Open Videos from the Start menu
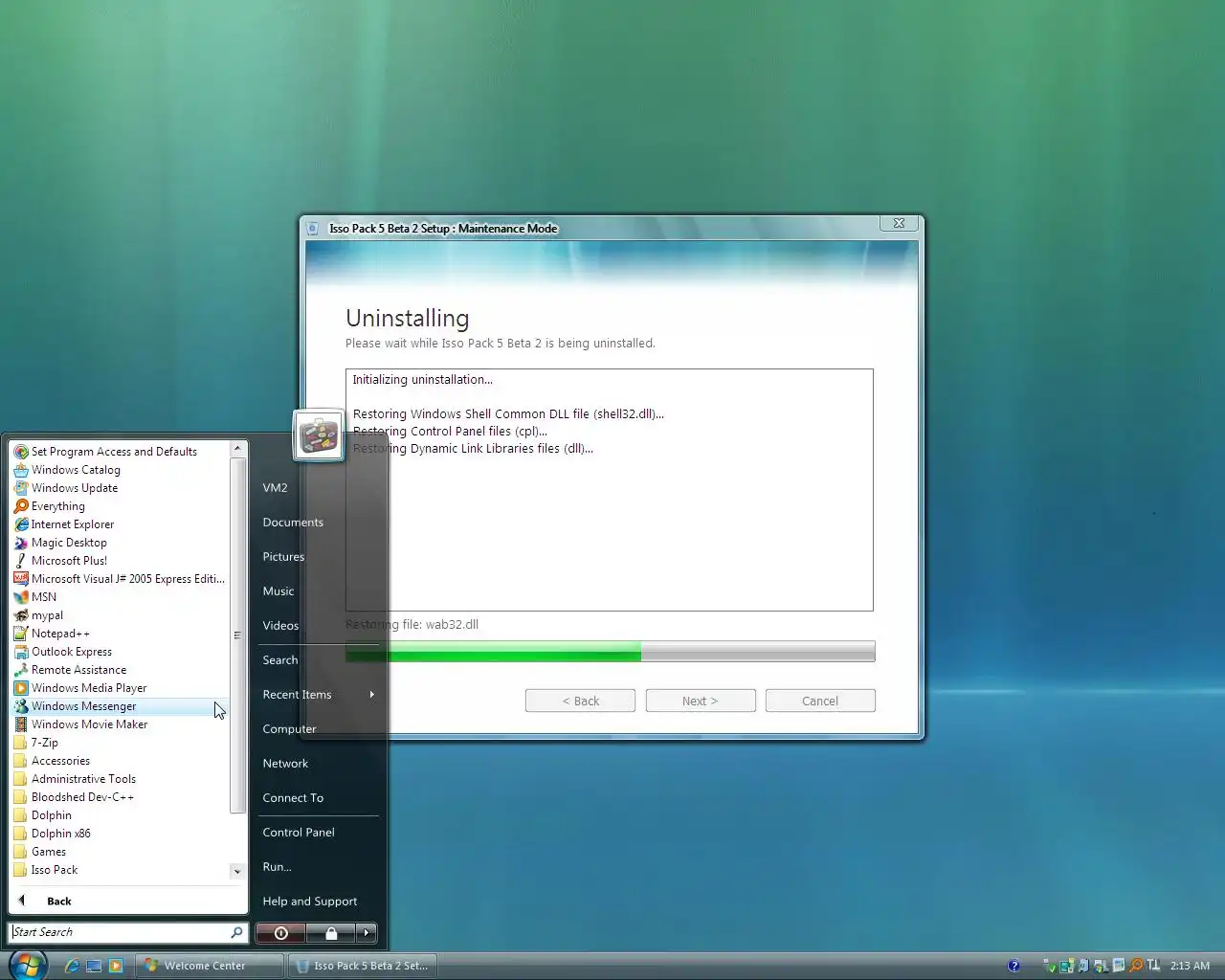The image size is (1225, 980). 319,625
